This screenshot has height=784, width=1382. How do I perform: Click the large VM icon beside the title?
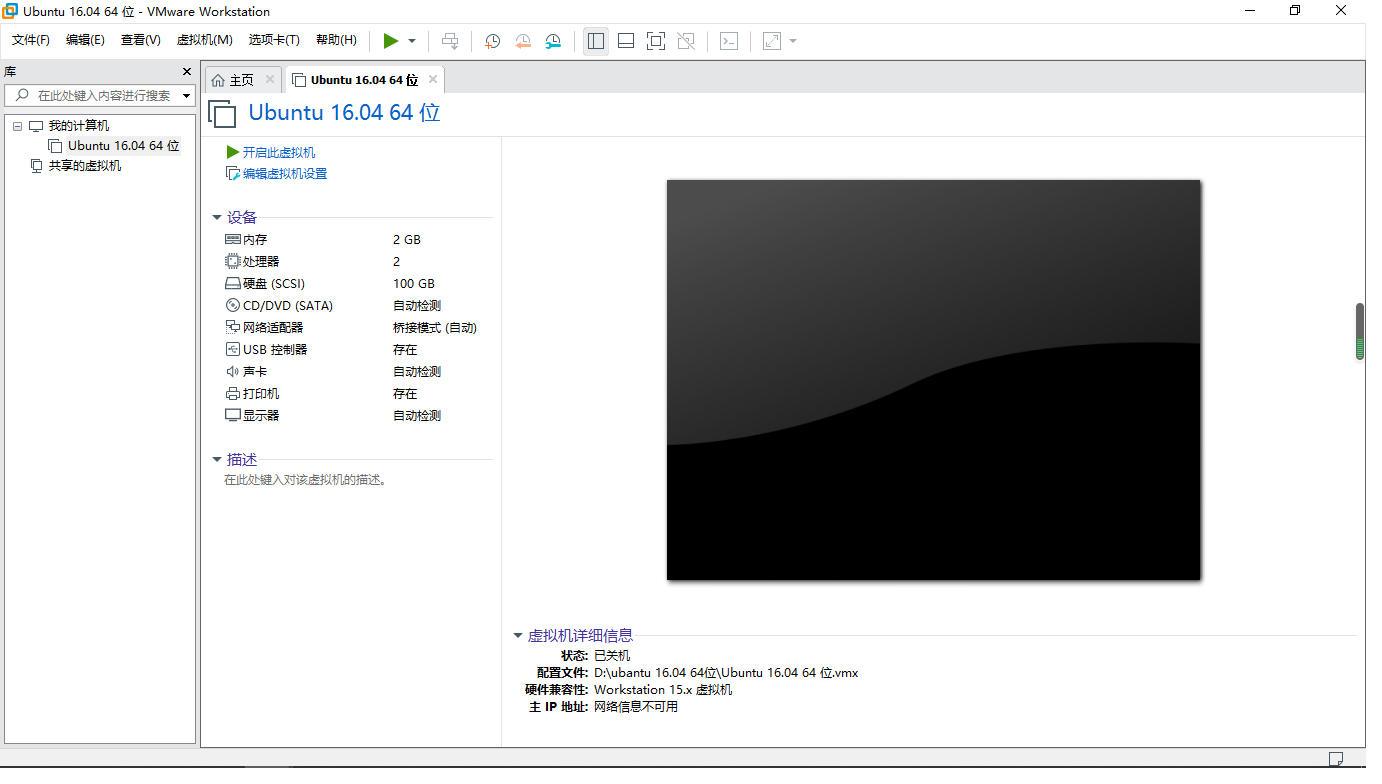(222, 113)
